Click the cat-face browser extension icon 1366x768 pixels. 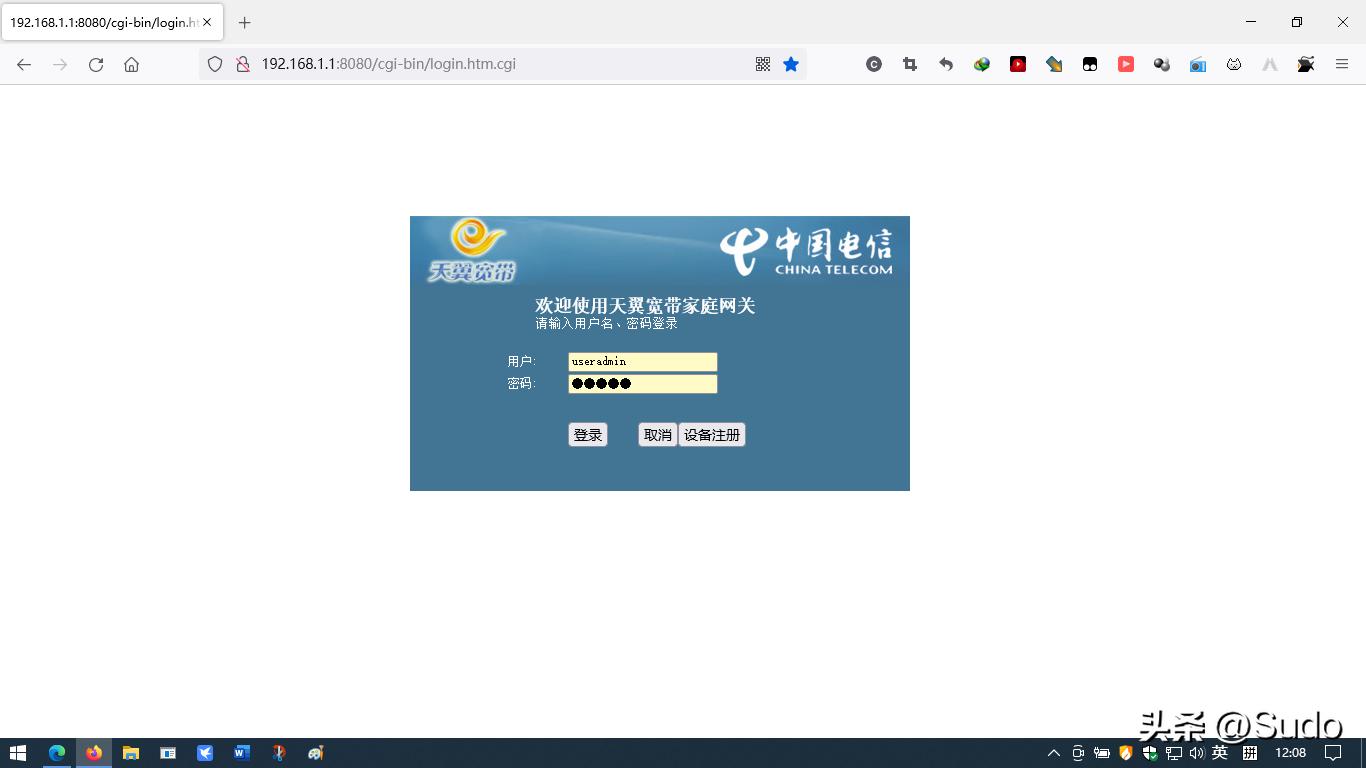point(1233,63)
